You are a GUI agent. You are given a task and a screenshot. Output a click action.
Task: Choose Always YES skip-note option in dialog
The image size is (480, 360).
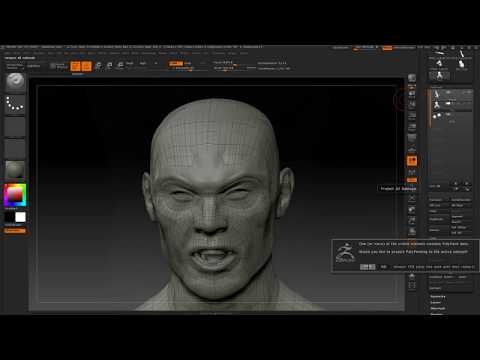(434, 267)
